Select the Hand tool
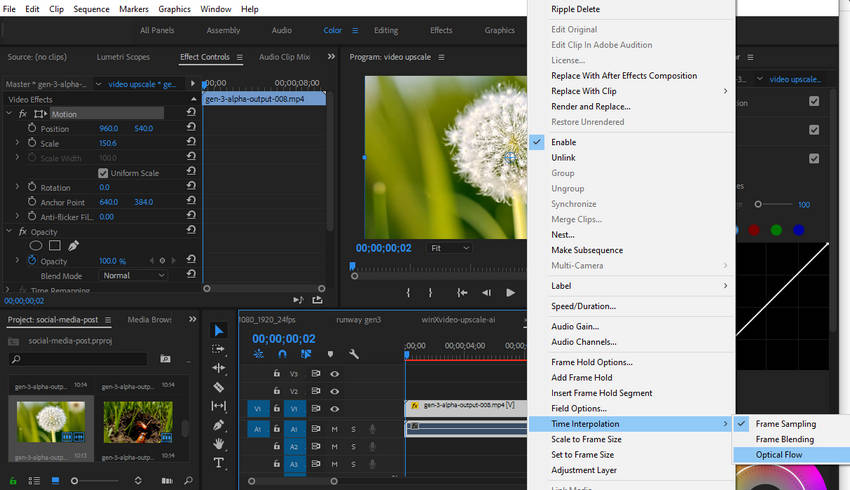The height and width of the screenshot is (490, 850). coord(218,444)
